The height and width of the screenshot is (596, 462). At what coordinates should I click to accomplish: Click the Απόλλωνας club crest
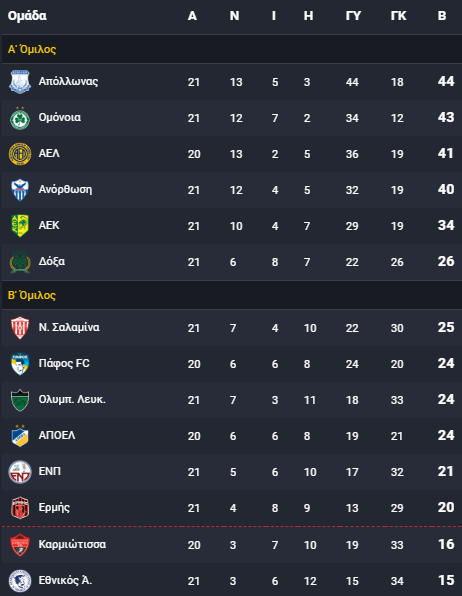[x=20, y=82]
